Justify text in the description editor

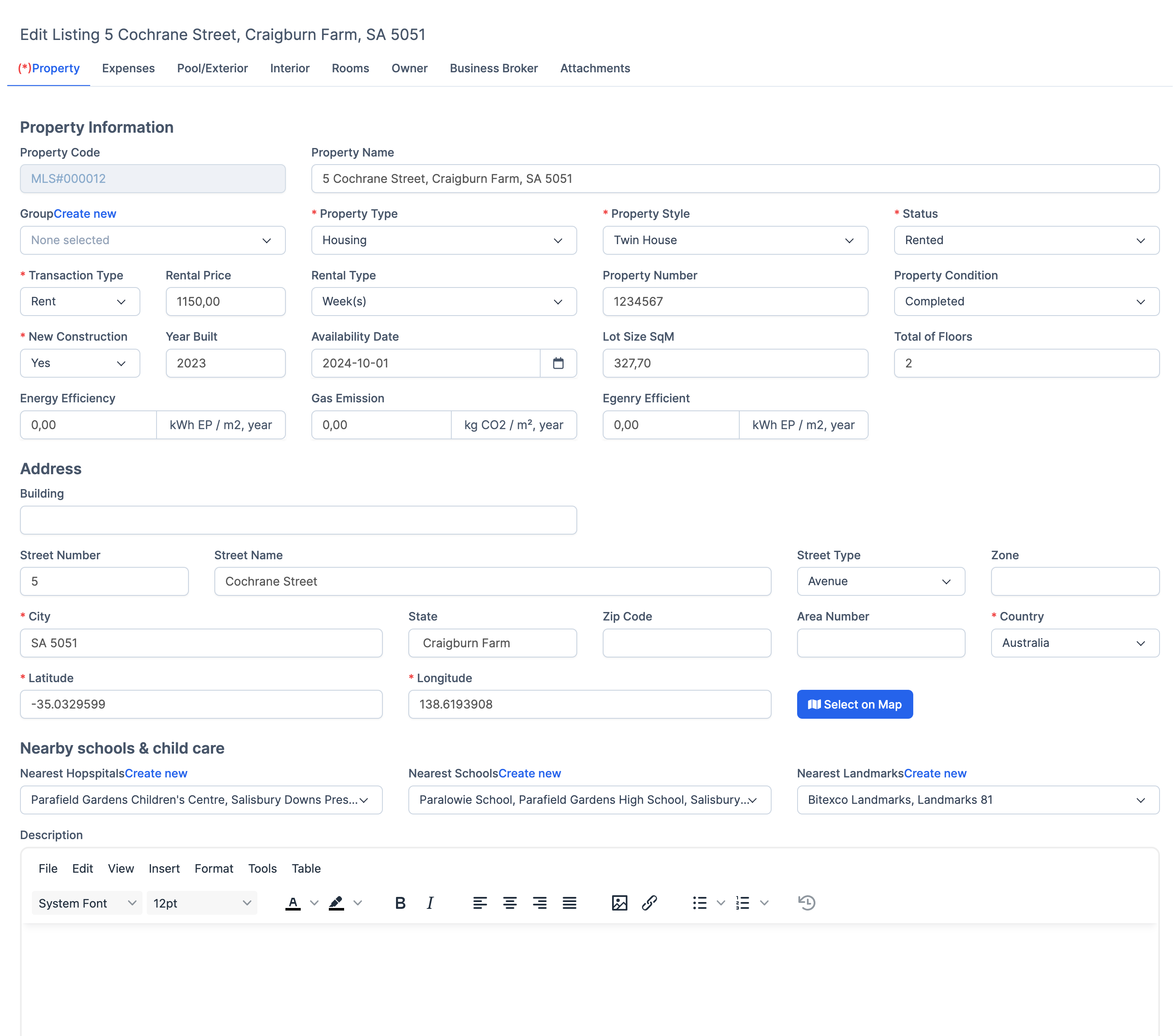(569, 903)
